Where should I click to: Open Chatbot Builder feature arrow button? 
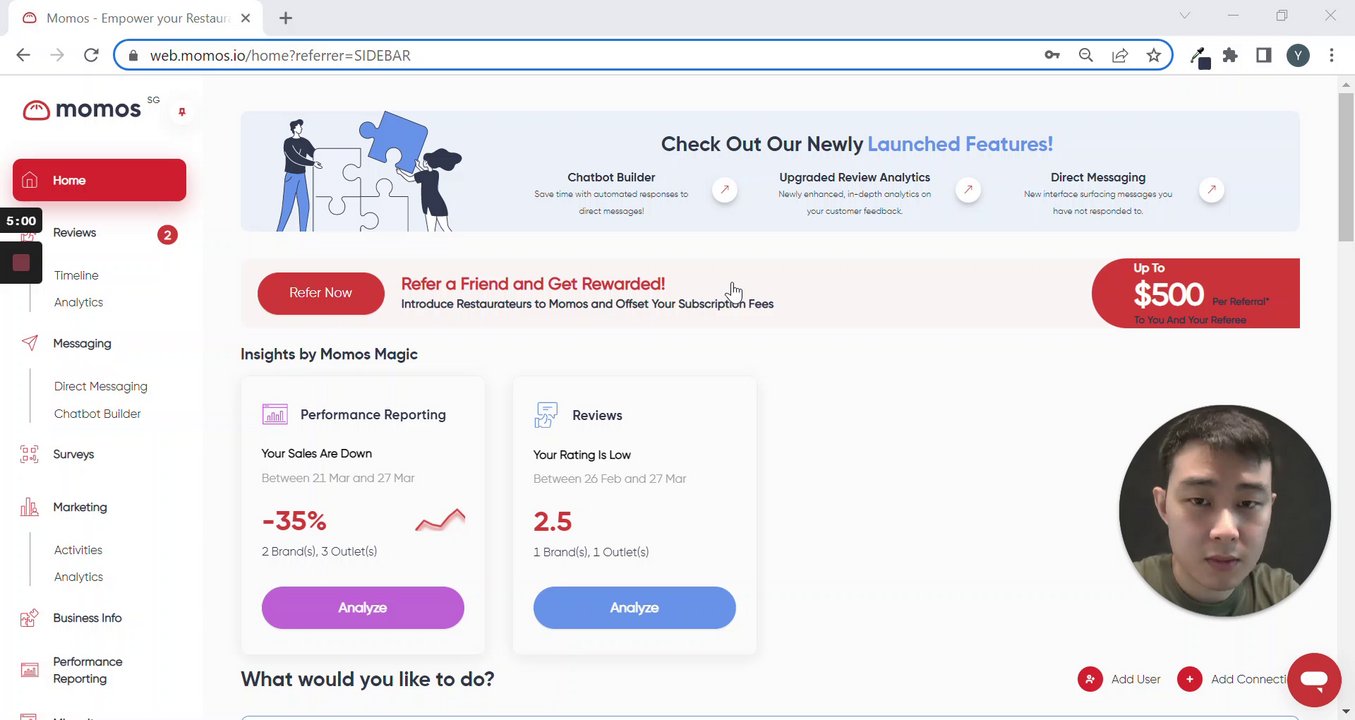click(725, 189)
